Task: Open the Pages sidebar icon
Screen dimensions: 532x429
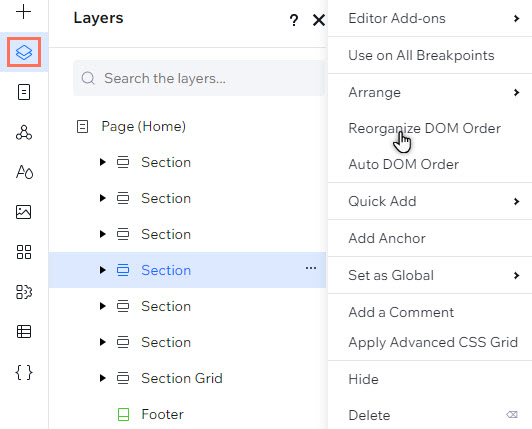Action: [x=24, y=92]
